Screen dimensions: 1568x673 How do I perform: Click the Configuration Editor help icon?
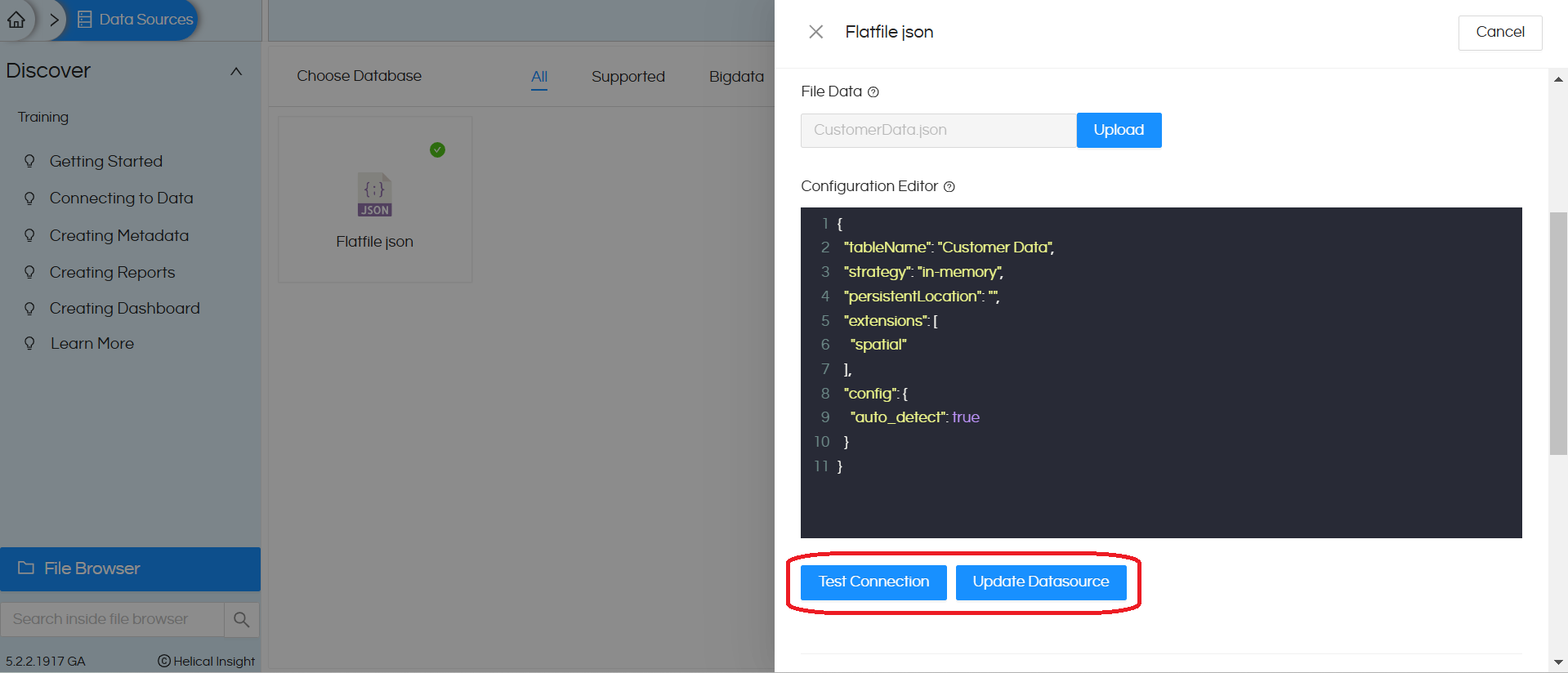point(949,187)
